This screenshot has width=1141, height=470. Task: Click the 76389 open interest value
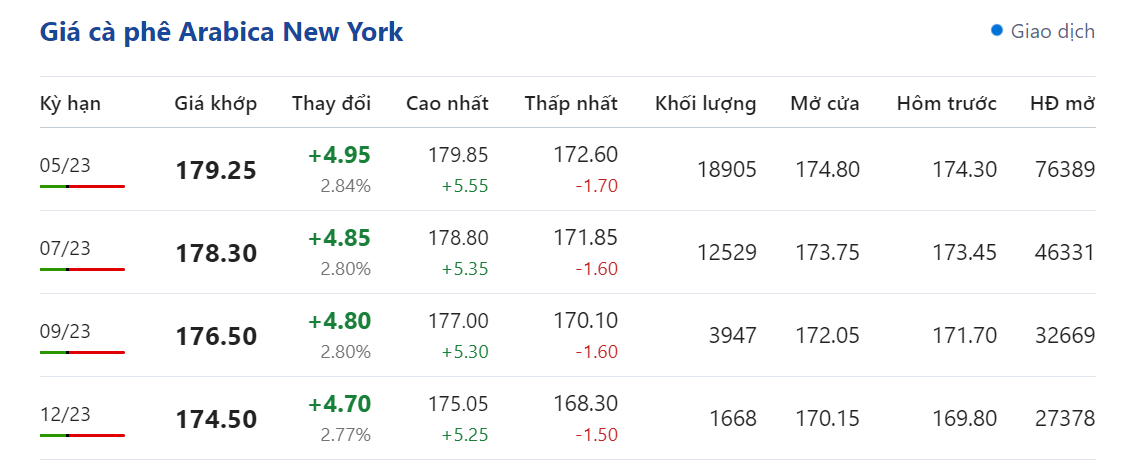pyautogui.click(x=1067, y=170)
